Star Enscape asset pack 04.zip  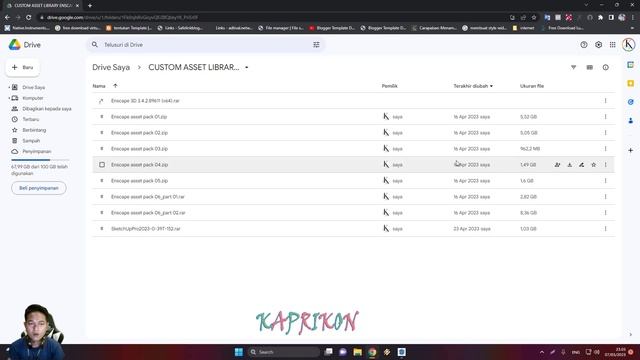click(x=593, y=165)
